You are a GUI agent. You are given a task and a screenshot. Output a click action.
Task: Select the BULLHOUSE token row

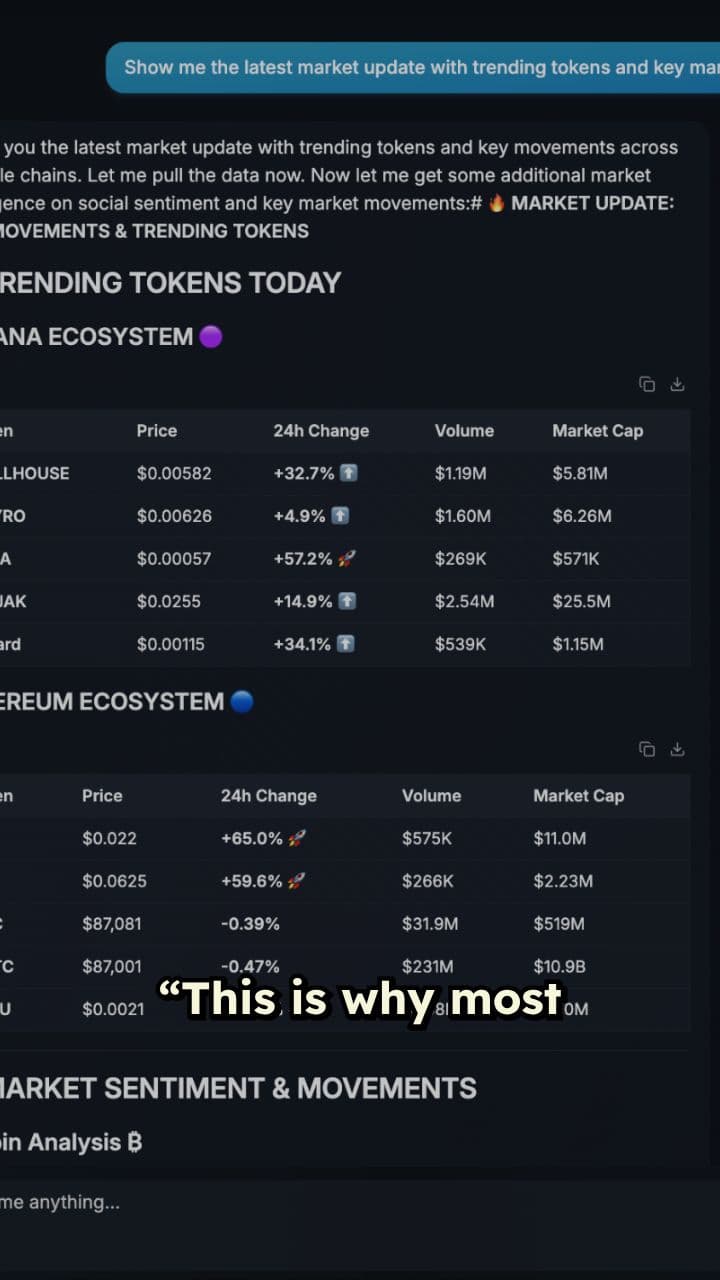tap(300, 472)
